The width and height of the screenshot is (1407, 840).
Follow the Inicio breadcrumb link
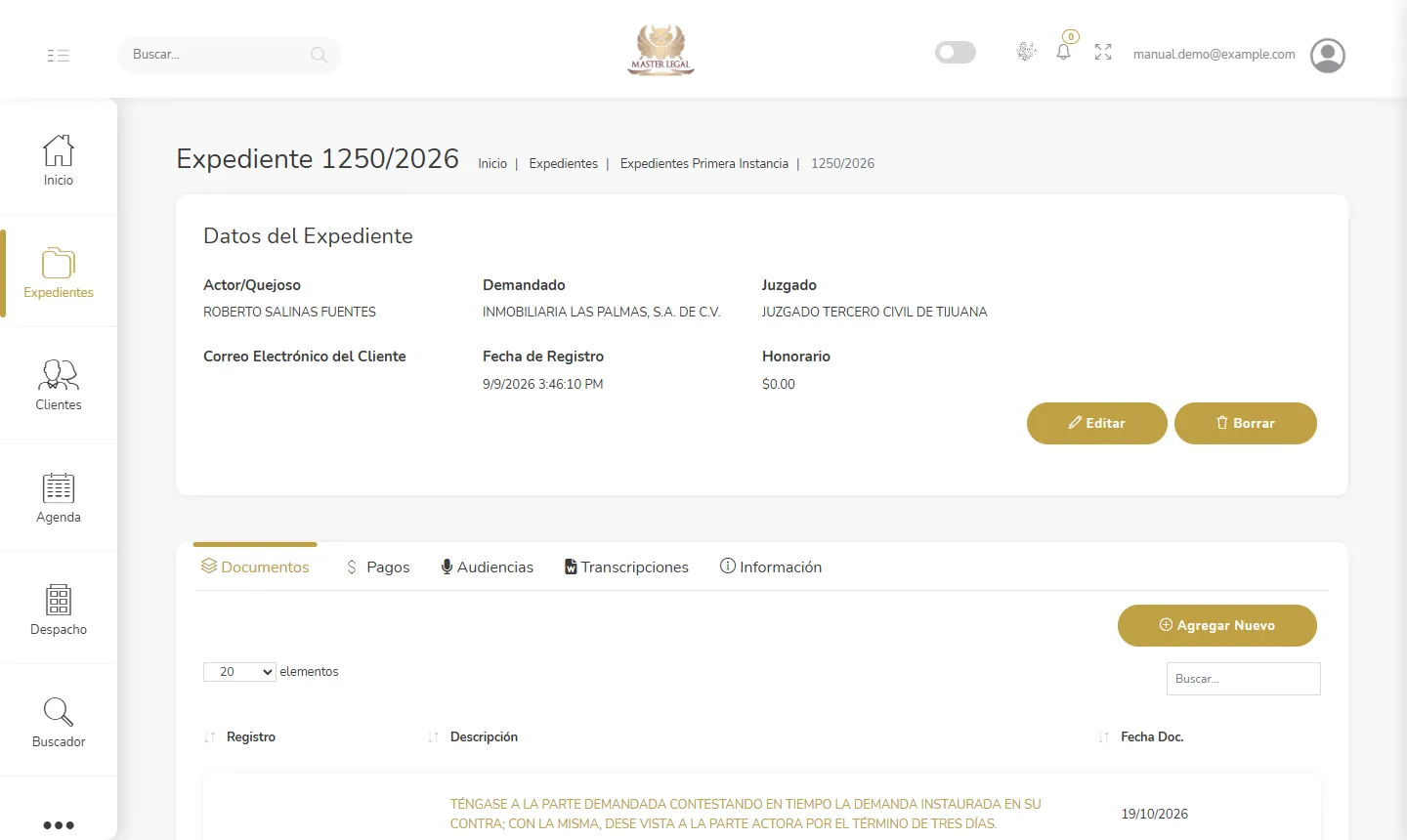[492, 164]
